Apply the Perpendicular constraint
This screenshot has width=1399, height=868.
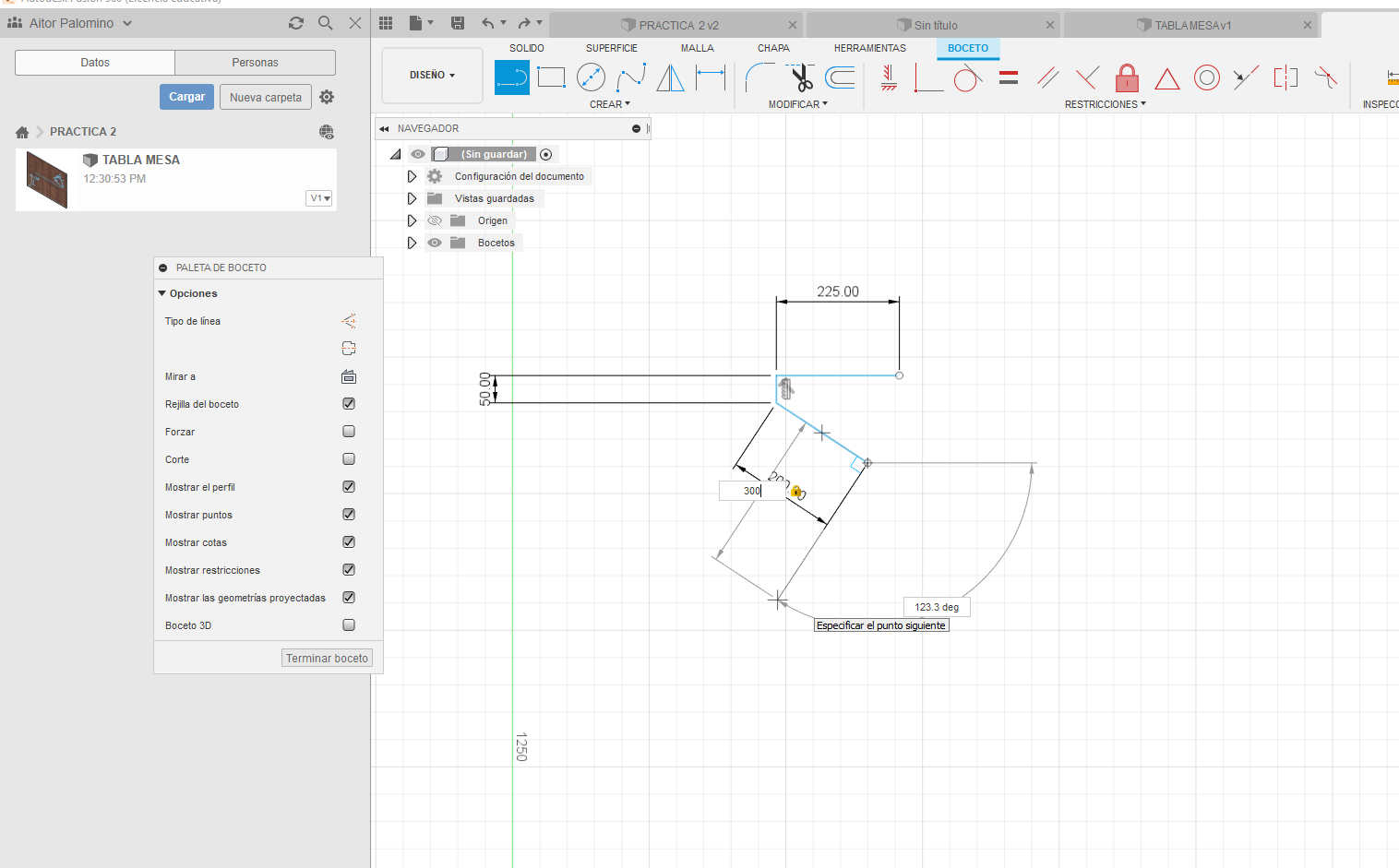pyautogui.click(x=1087, y=77)
